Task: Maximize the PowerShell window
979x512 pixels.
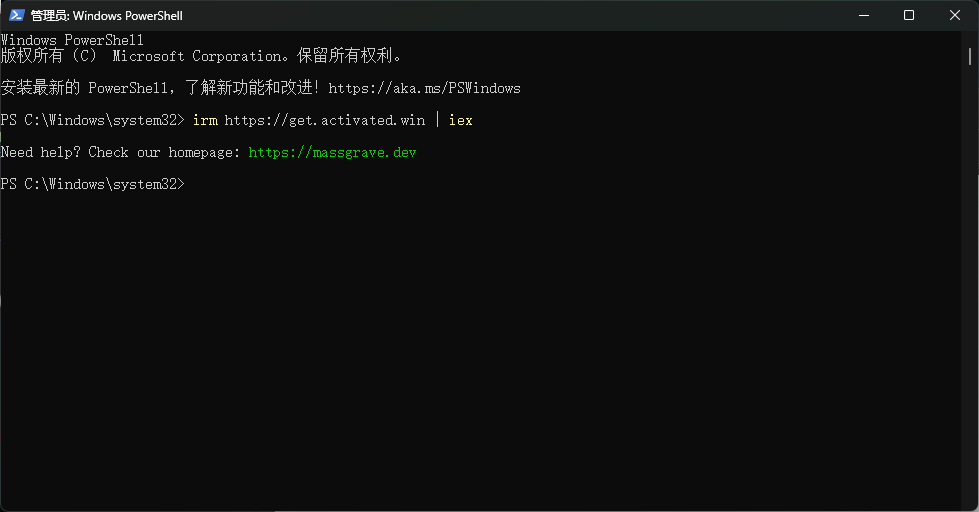Action: coord(909,16)
